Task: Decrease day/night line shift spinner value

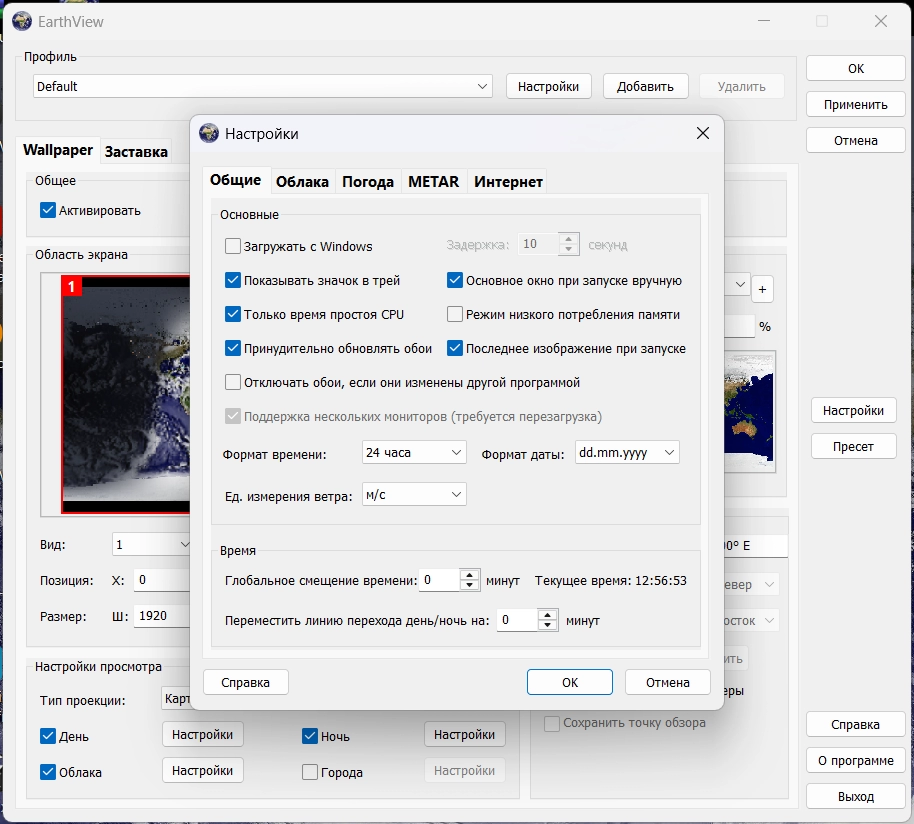Action: [x=547, y=625]
